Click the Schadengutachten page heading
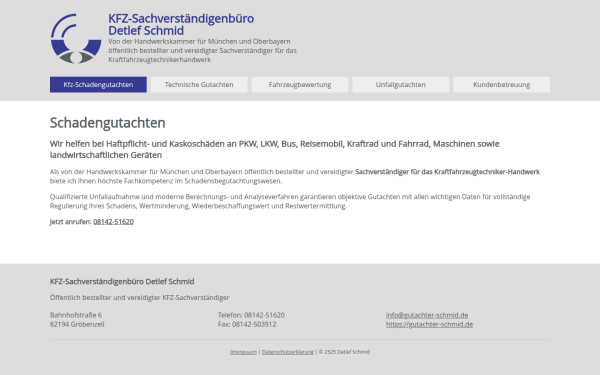Image resolution: width=600 pixels, height=375 pixels. point(108,123)
